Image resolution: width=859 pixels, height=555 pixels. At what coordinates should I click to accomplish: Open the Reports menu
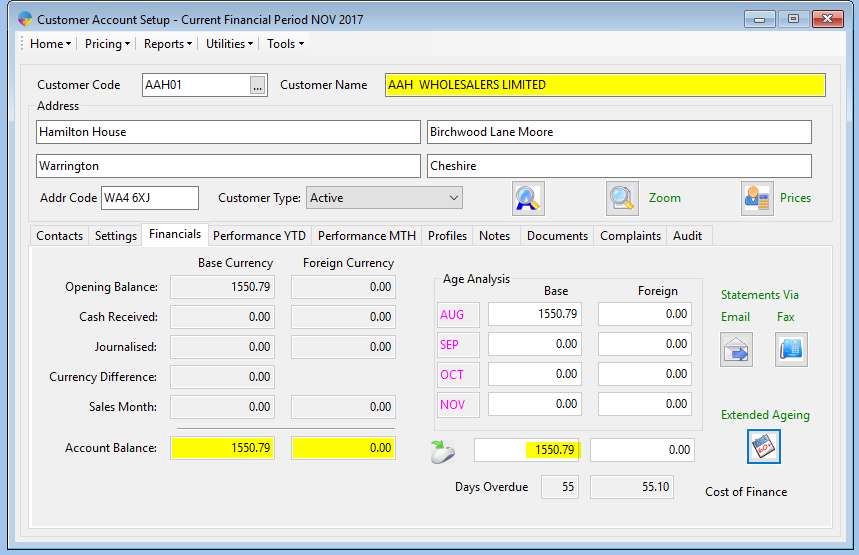pos(168,44)
